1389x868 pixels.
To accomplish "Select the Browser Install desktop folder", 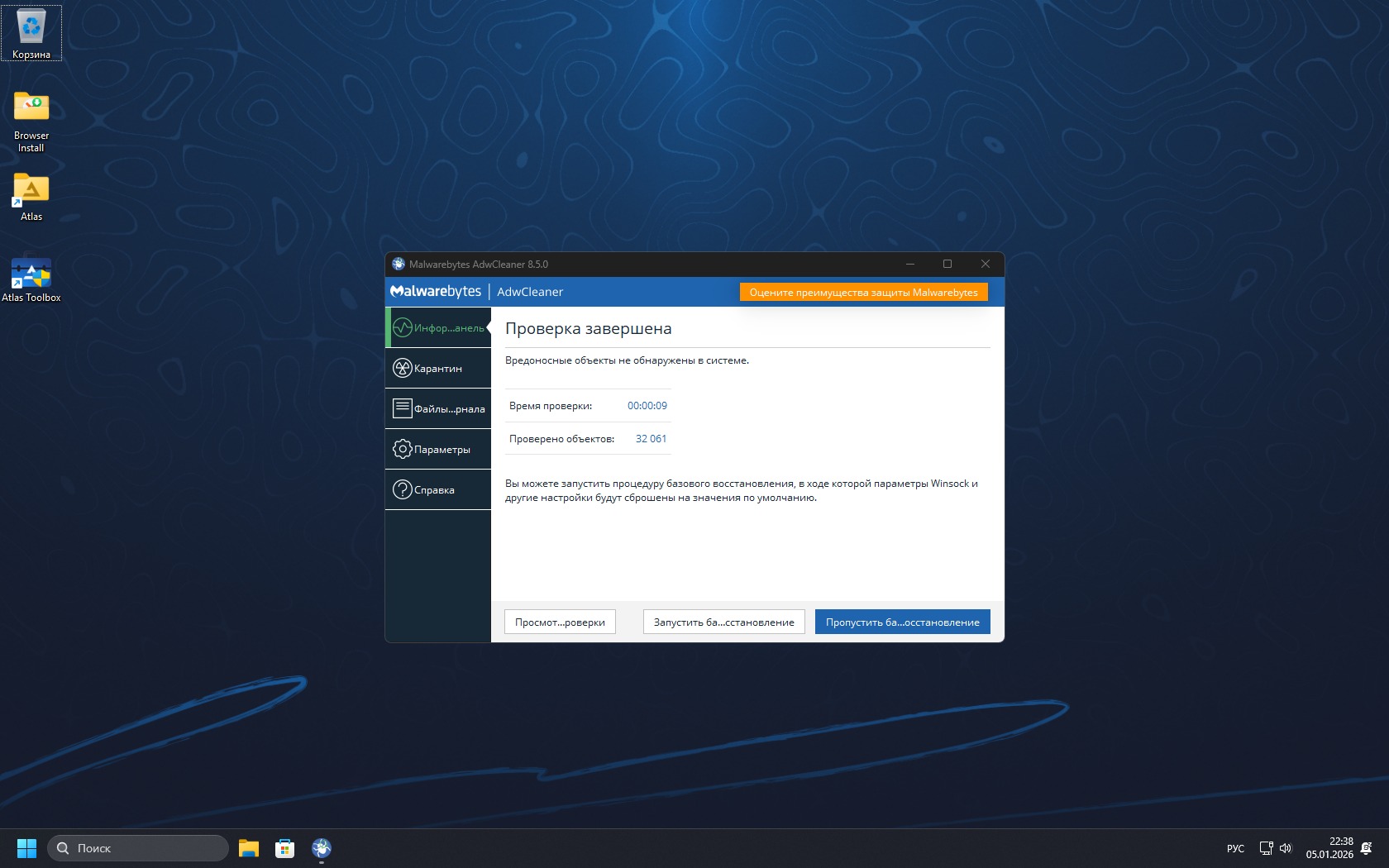I will tap(31, 121).
